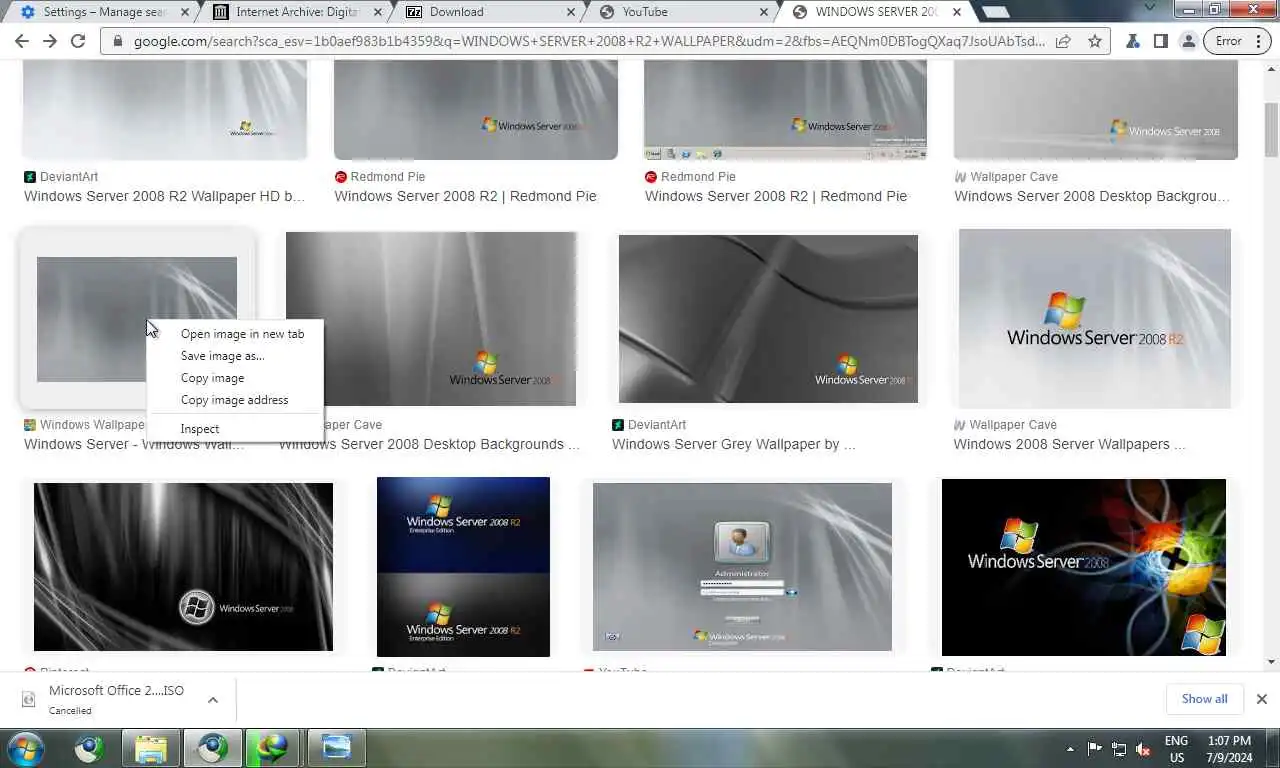Open the Administrator login screen thumbnail
The image size is (1280, 768).
click(x=742, y=567)
